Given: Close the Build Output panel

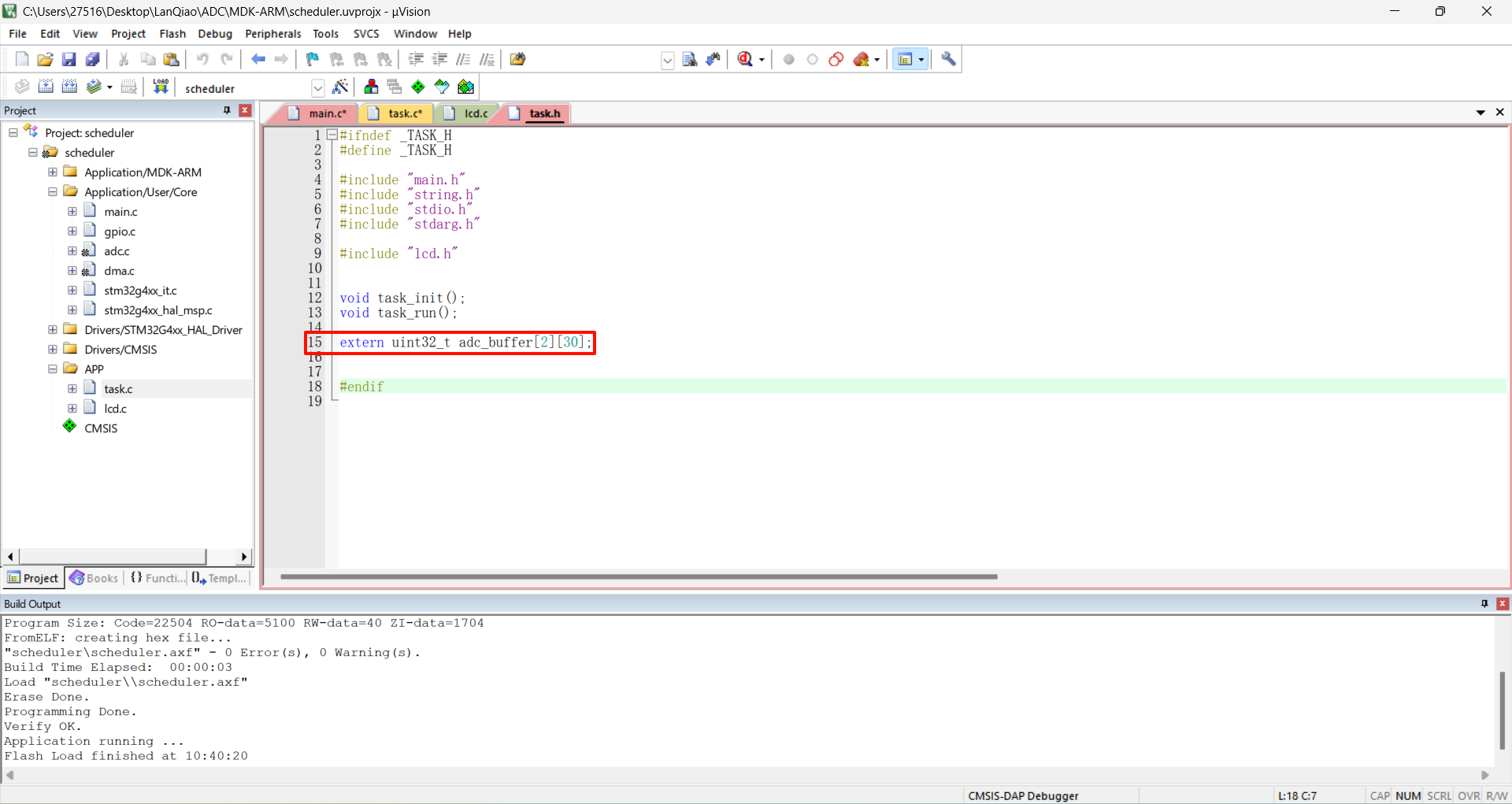Looking at the screenshot, I should pos(1503,604).
